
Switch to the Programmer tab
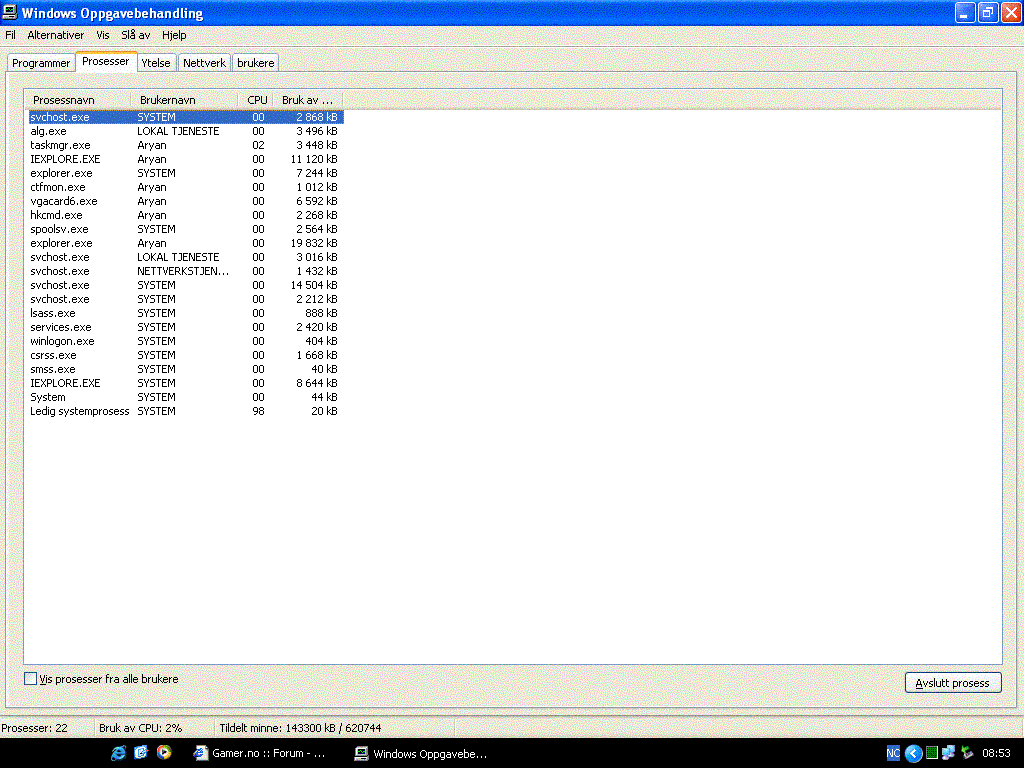pos(40,63)
